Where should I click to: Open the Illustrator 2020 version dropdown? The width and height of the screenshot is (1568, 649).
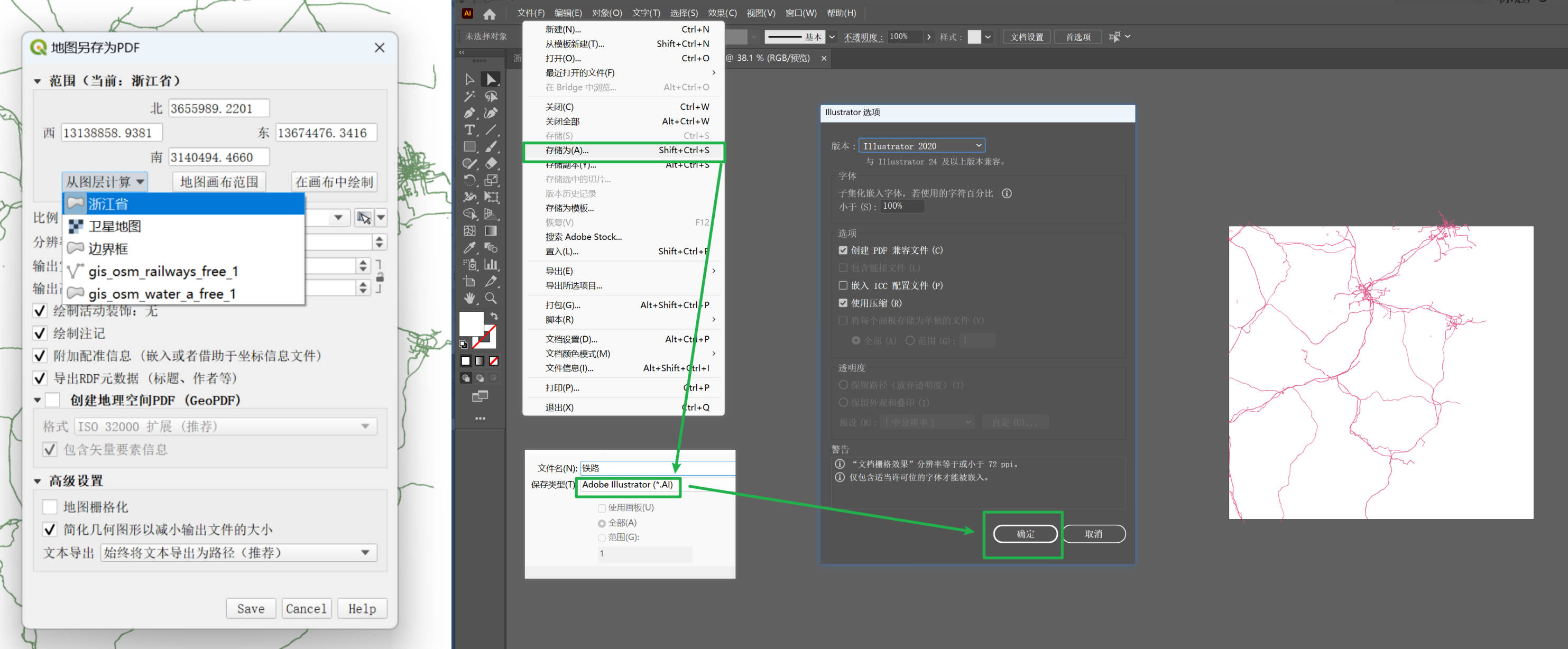click(921, 146)
